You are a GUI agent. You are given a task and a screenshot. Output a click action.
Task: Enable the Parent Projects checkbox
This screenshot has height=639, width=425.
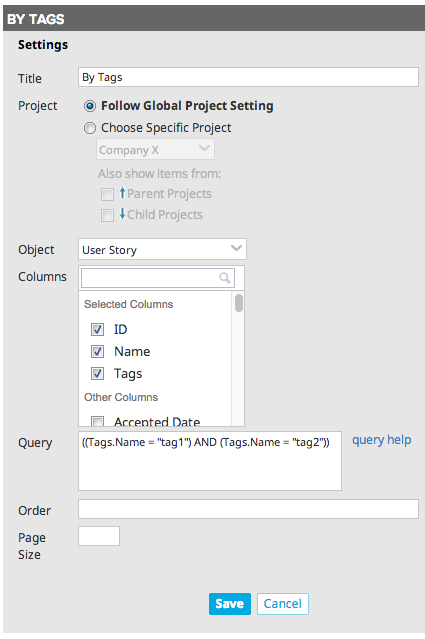tap(107, 194)
